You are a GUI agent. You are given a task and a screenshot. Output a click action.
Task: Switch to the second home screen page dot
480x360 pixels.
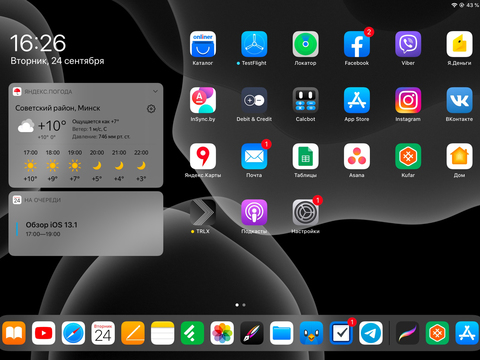(244, 305)
